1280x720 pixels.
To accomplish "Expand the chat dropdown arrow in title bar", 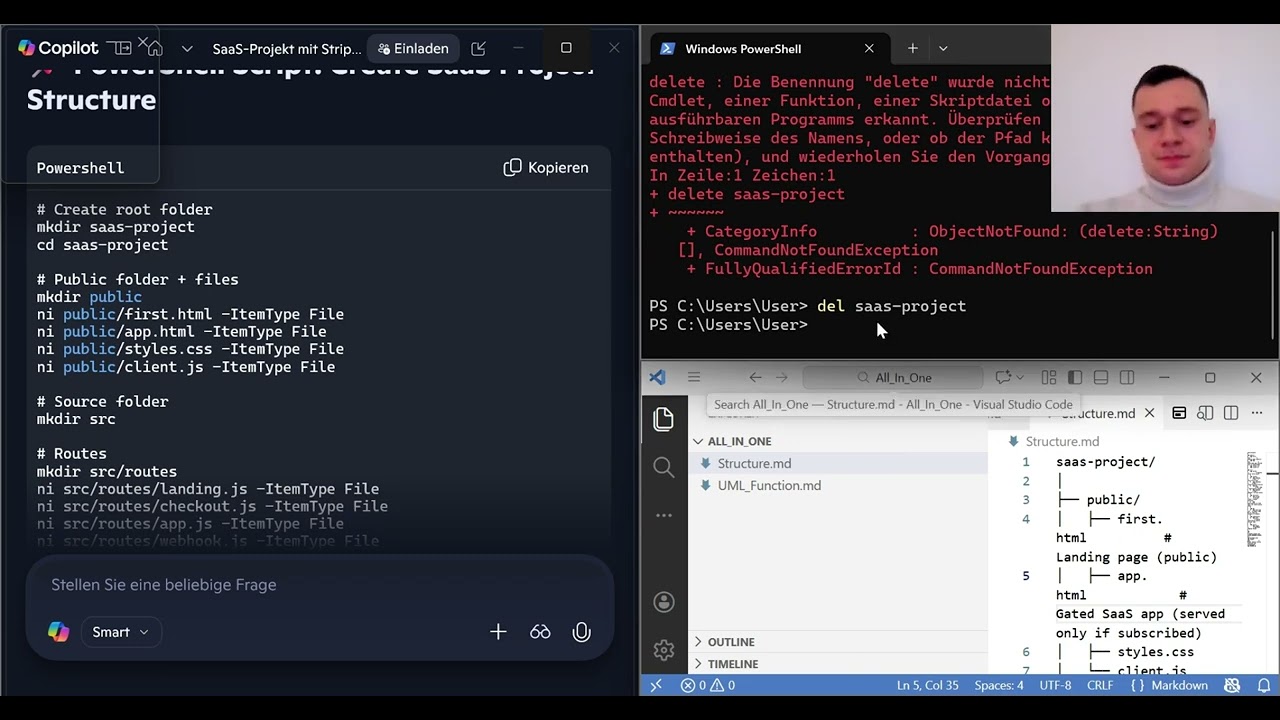I will point(1019,377).
